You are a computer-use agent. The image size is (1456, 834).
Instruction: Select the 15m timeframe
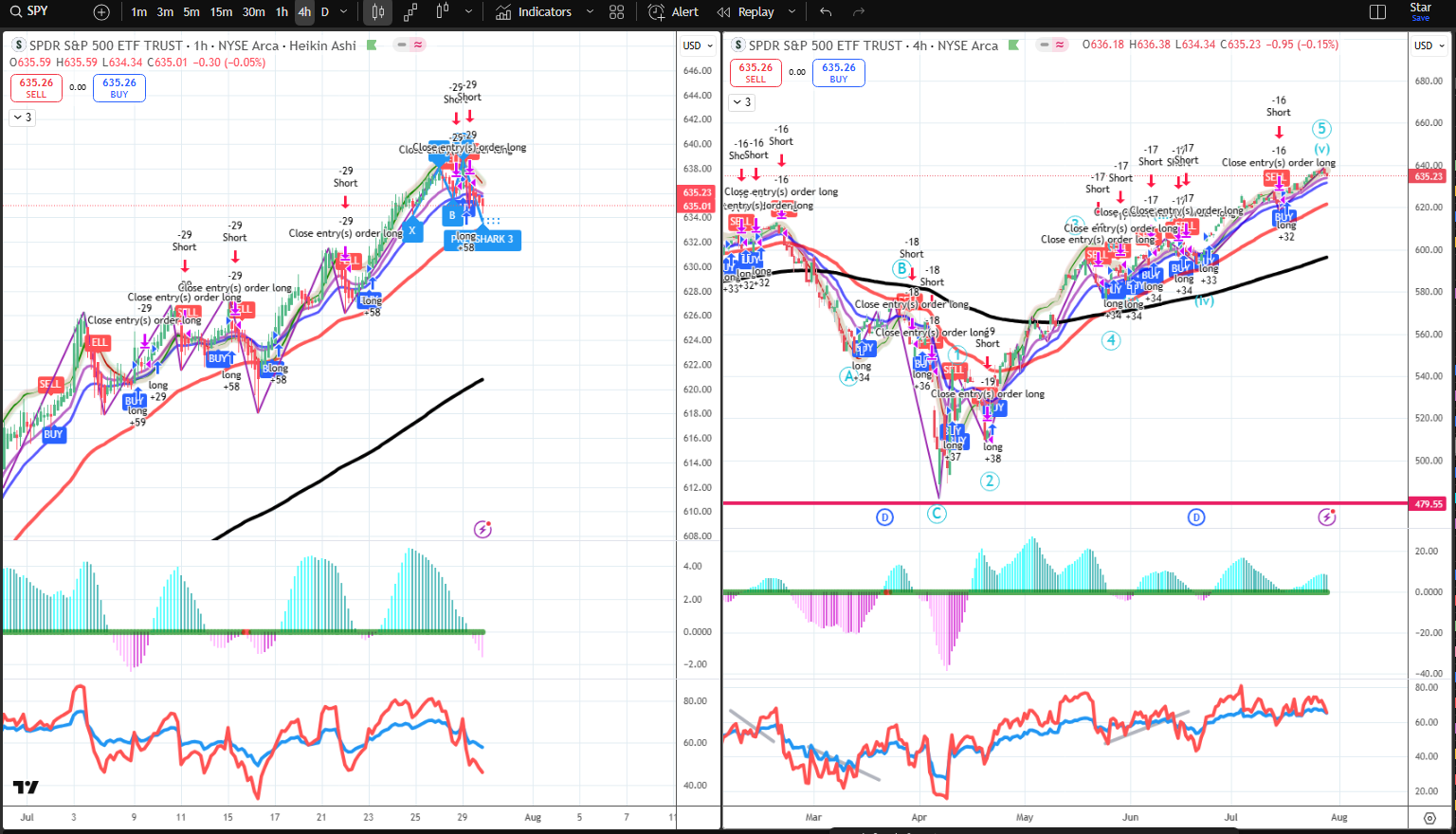221,12
